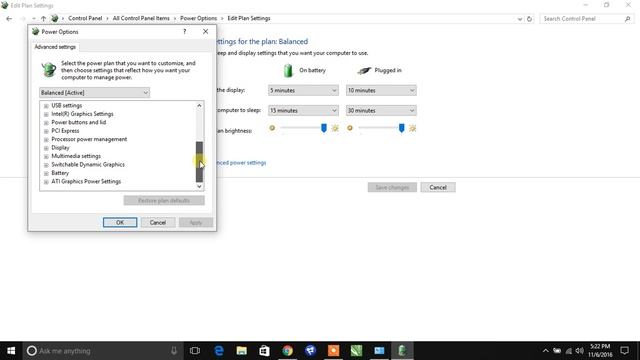Expand the PCI Express node

click(46, 131)
